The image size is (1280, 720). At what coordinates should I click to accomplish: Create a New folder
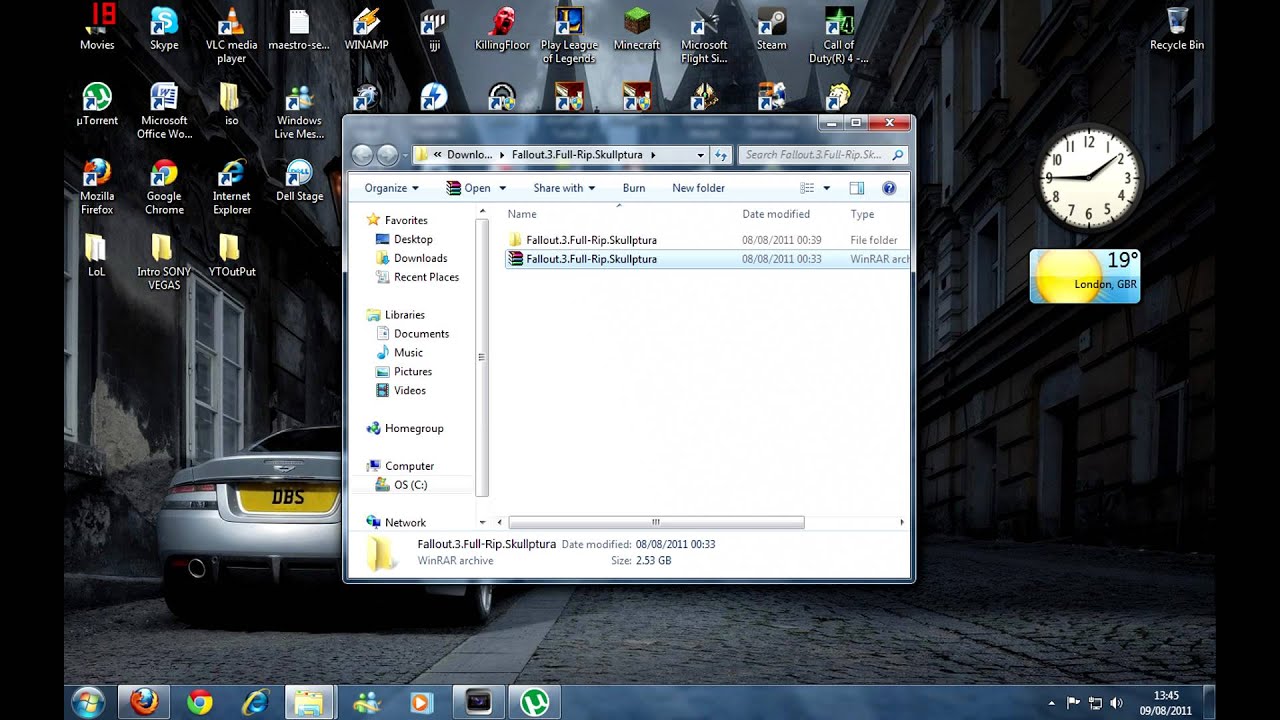(698, 188)
